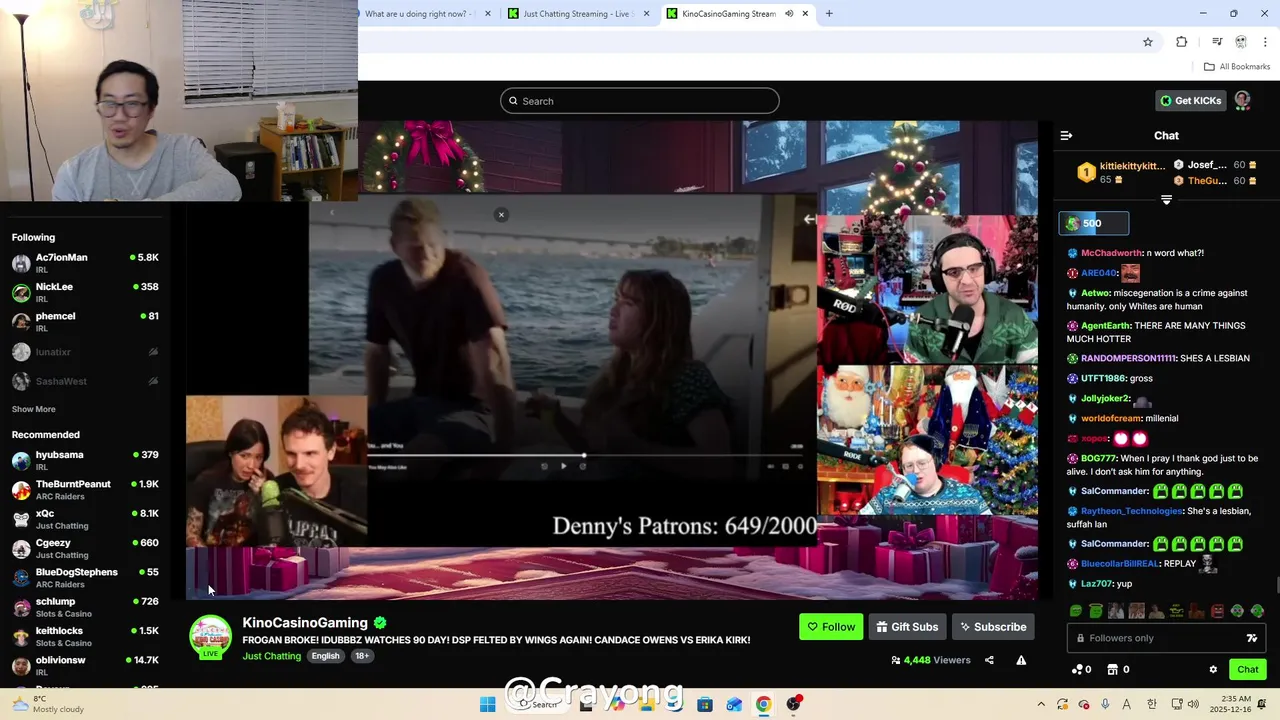
Task: Insert the red angry face emote
Action: pyautogui.click(x=1217, y=611)
